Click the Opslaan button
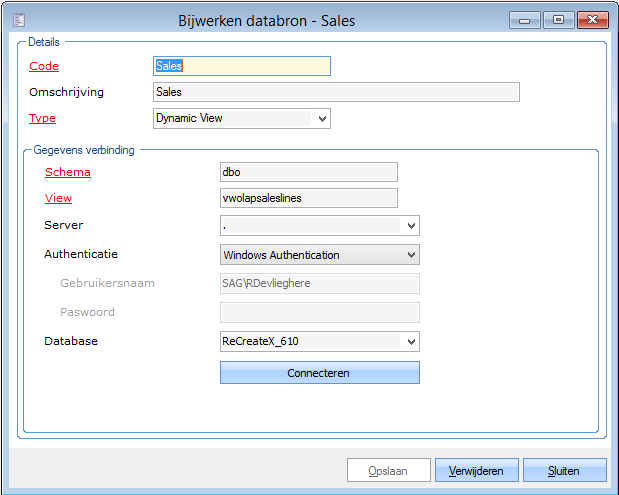This screenshot has height=495, width=619. tap(387, 470)
